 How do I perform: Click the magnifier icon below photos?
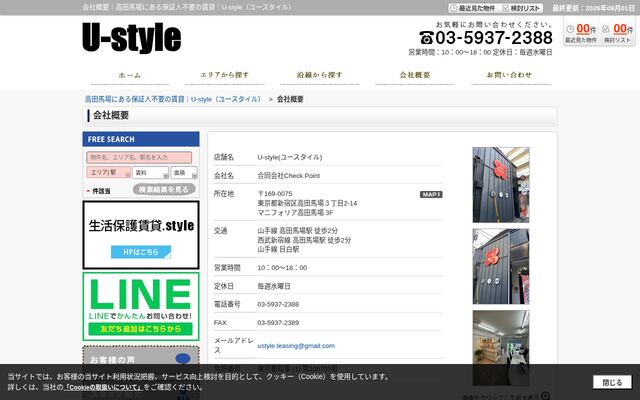545,396
